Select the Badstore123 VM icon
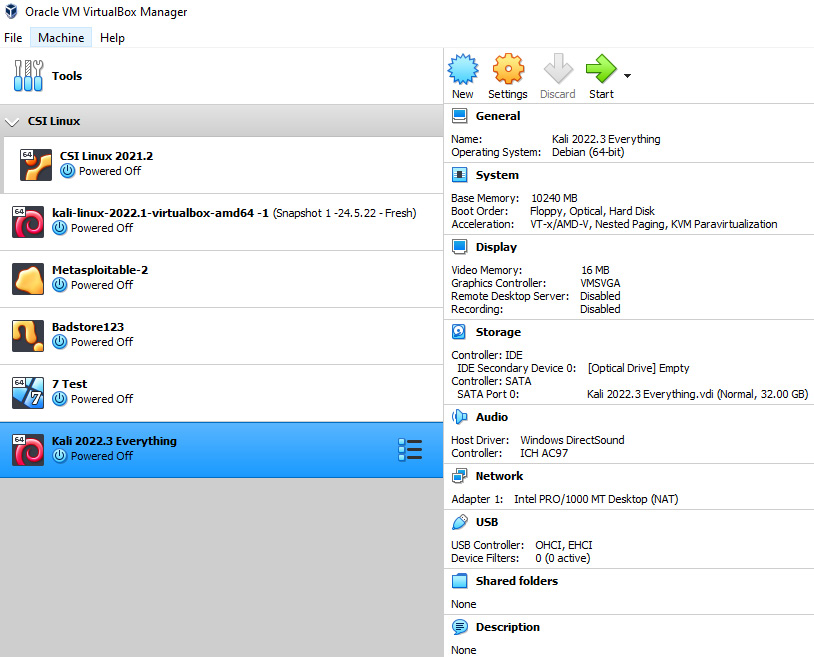 tap(28, 336)
